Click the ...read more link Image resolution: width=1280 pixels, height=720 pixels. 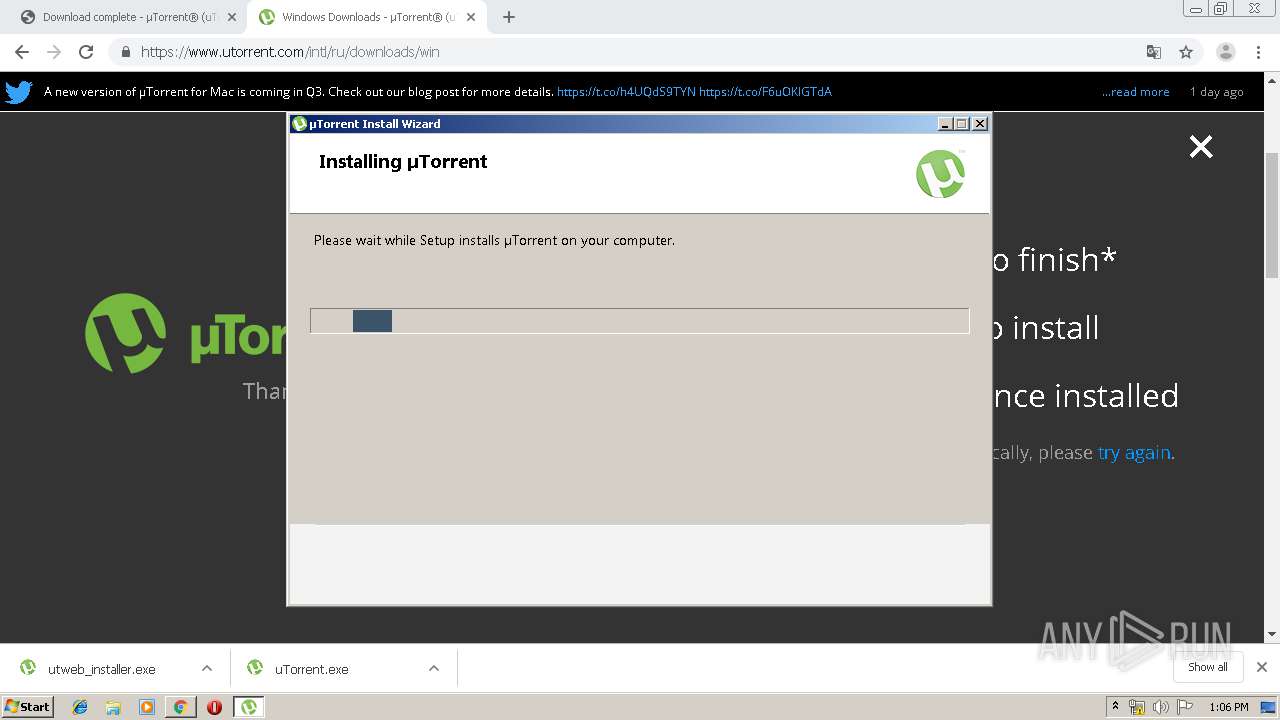click(1135, 92)
